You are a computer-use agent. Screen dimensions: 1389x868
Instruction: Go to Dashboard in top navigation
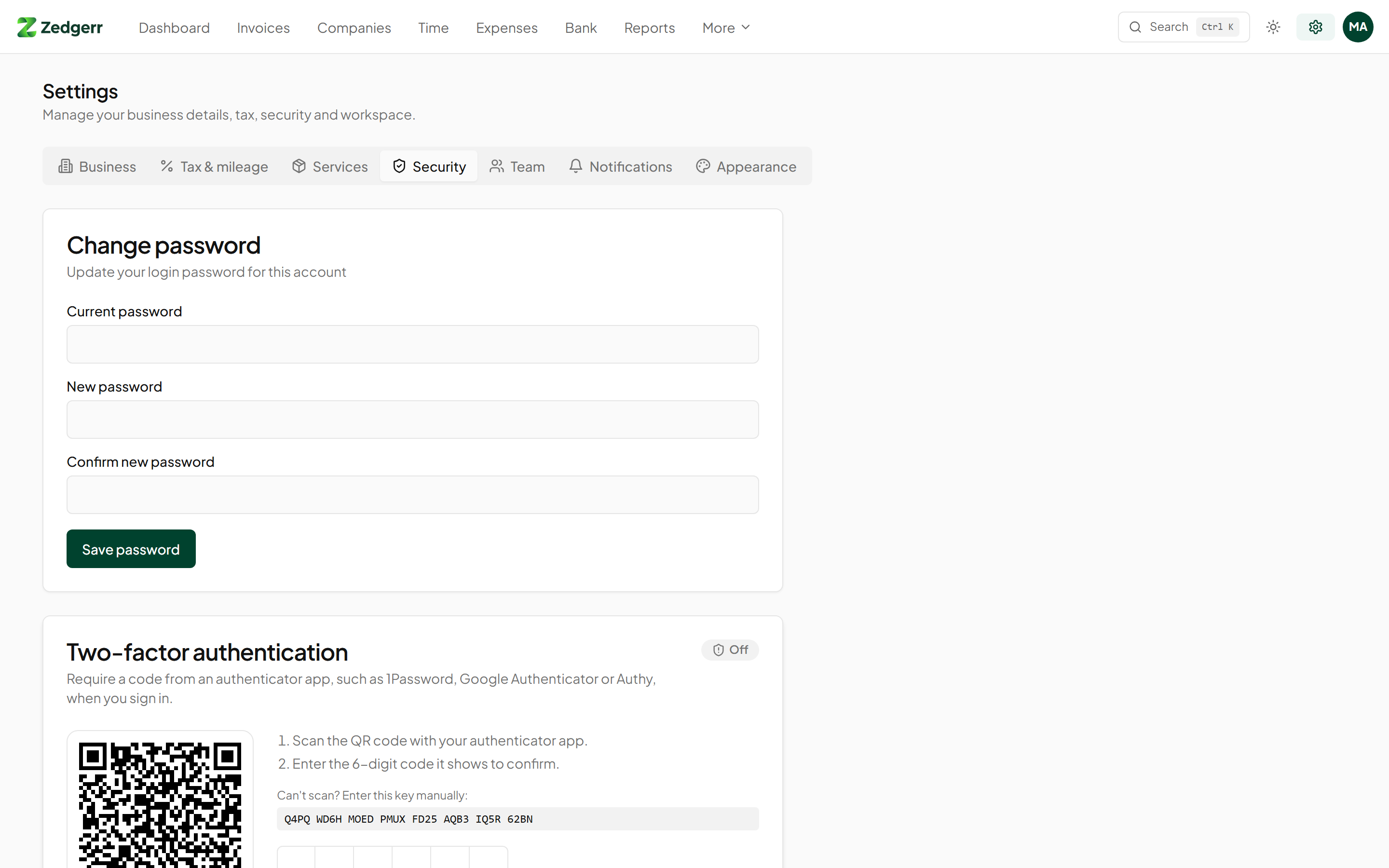[174, 27]
